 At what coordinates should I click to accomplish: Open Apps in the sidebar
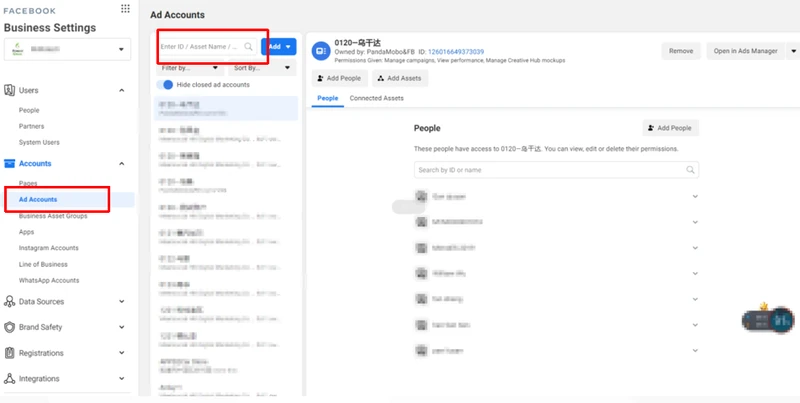click(27, 232)
